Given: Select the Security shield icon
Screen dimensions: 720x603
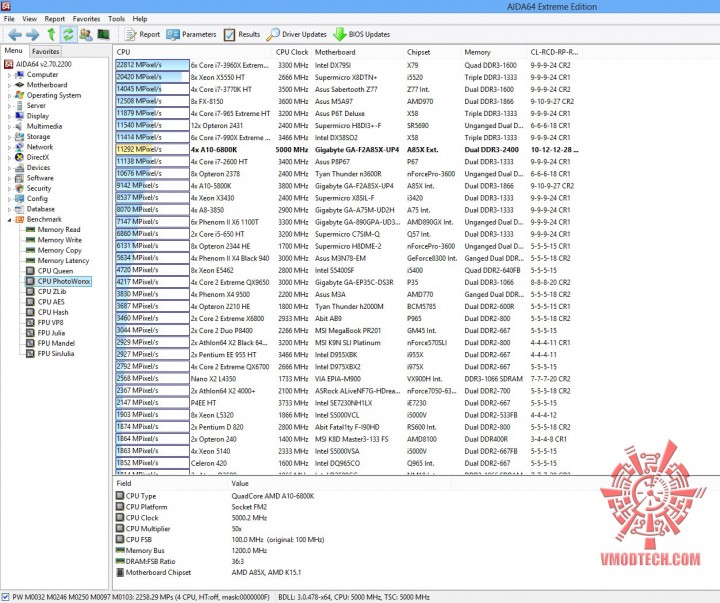Looking at the screenshot, I should coord(19,188).
